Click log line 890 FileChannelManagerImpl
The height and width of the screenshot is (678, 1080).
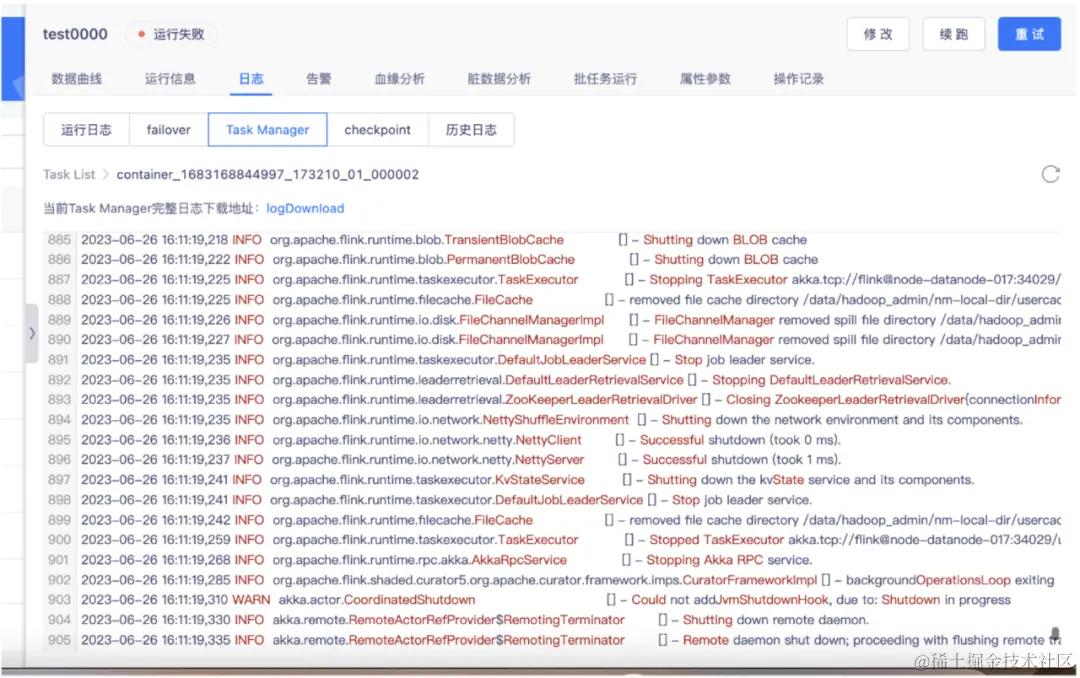coord(551,340)
